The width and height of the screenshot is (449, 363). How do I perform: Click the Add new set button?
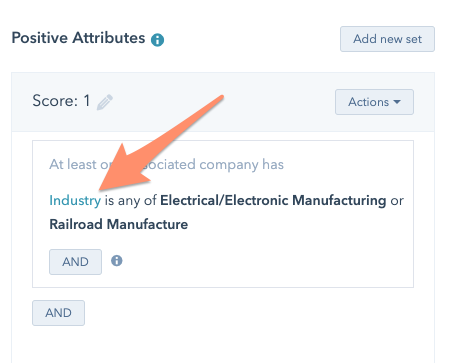(387, 39)
